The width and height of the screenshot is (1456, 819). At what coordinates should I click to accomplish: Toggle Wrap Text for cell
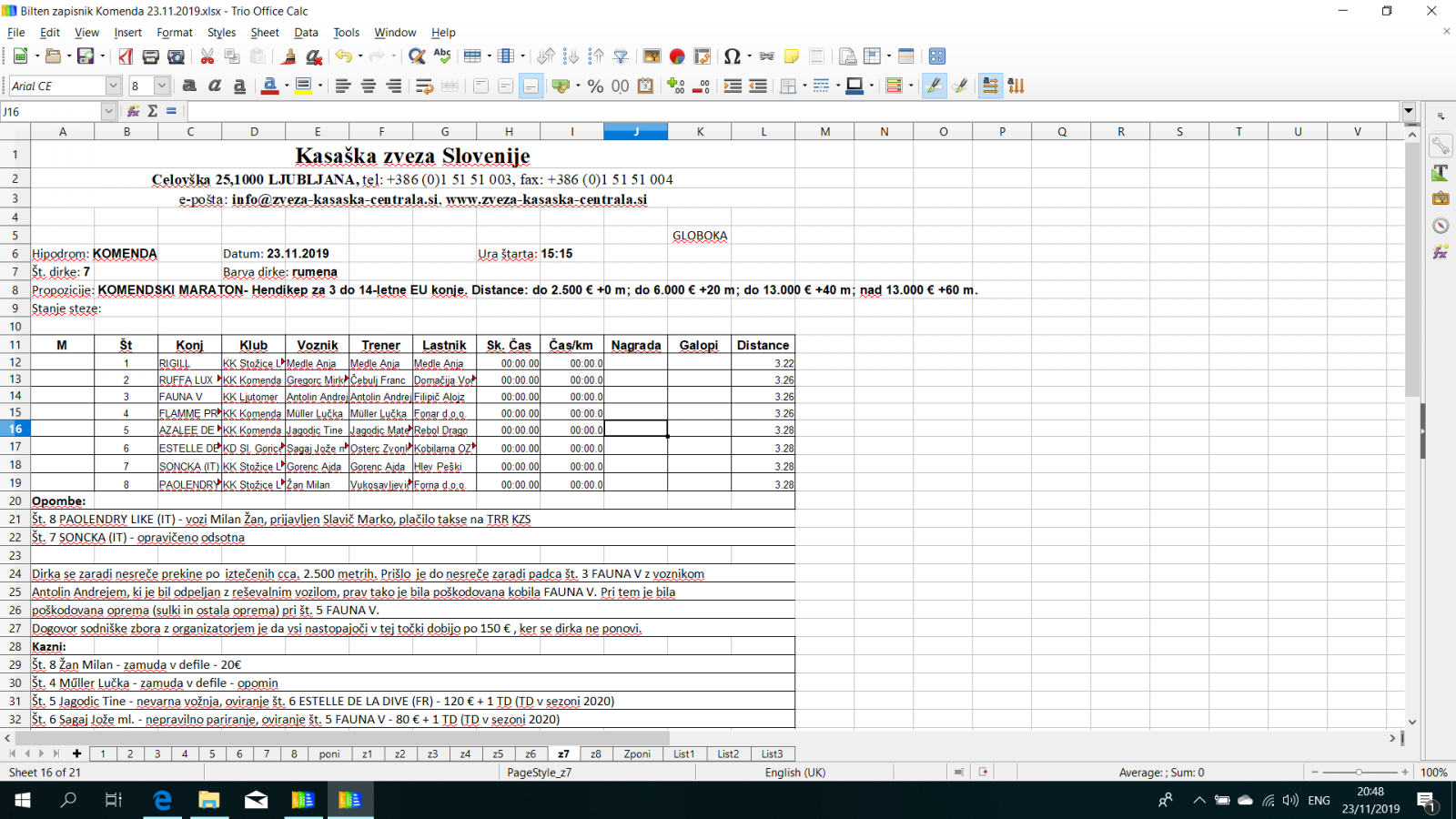coord(424,86)
